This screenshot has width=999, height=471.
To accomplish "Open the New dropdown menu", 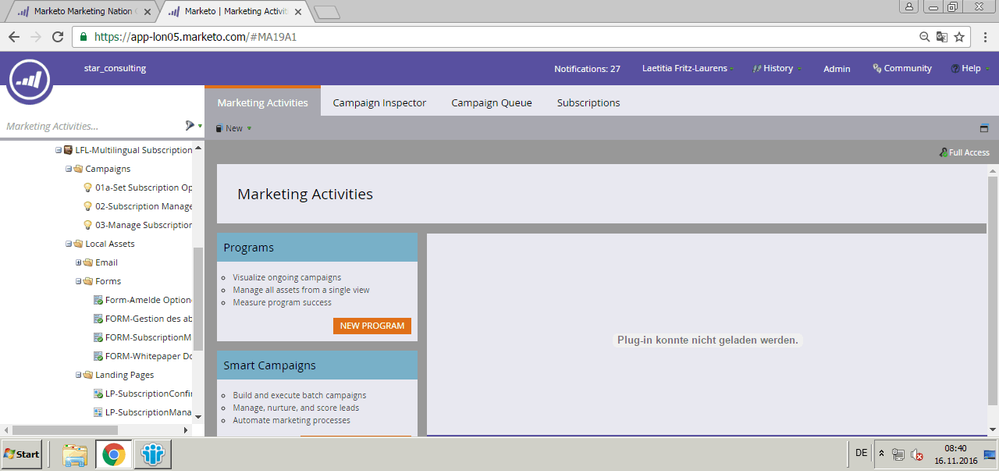I will (x=234, y=128).
